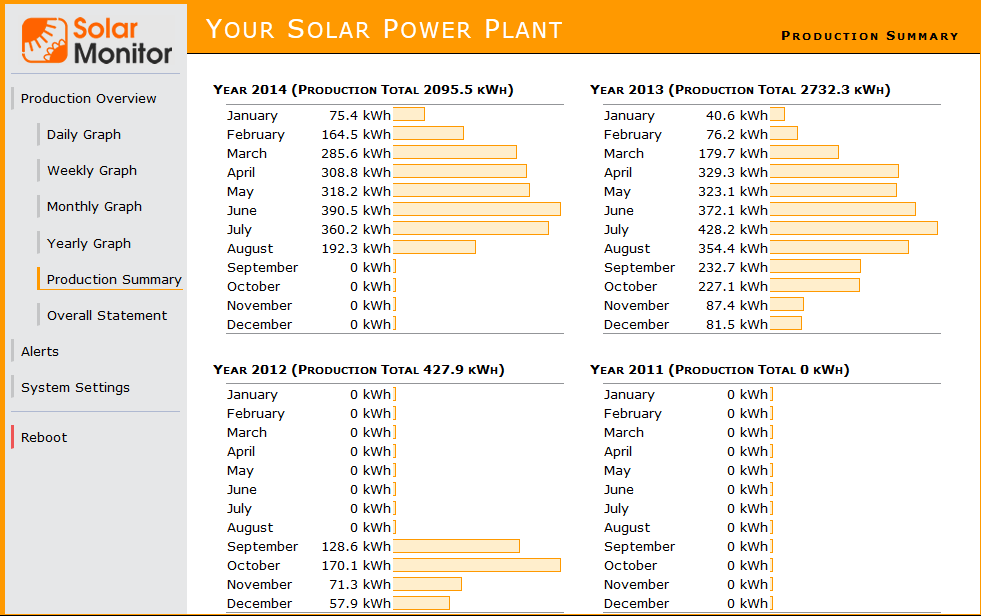Select Production Summary sidebar item

click(113, 279)
